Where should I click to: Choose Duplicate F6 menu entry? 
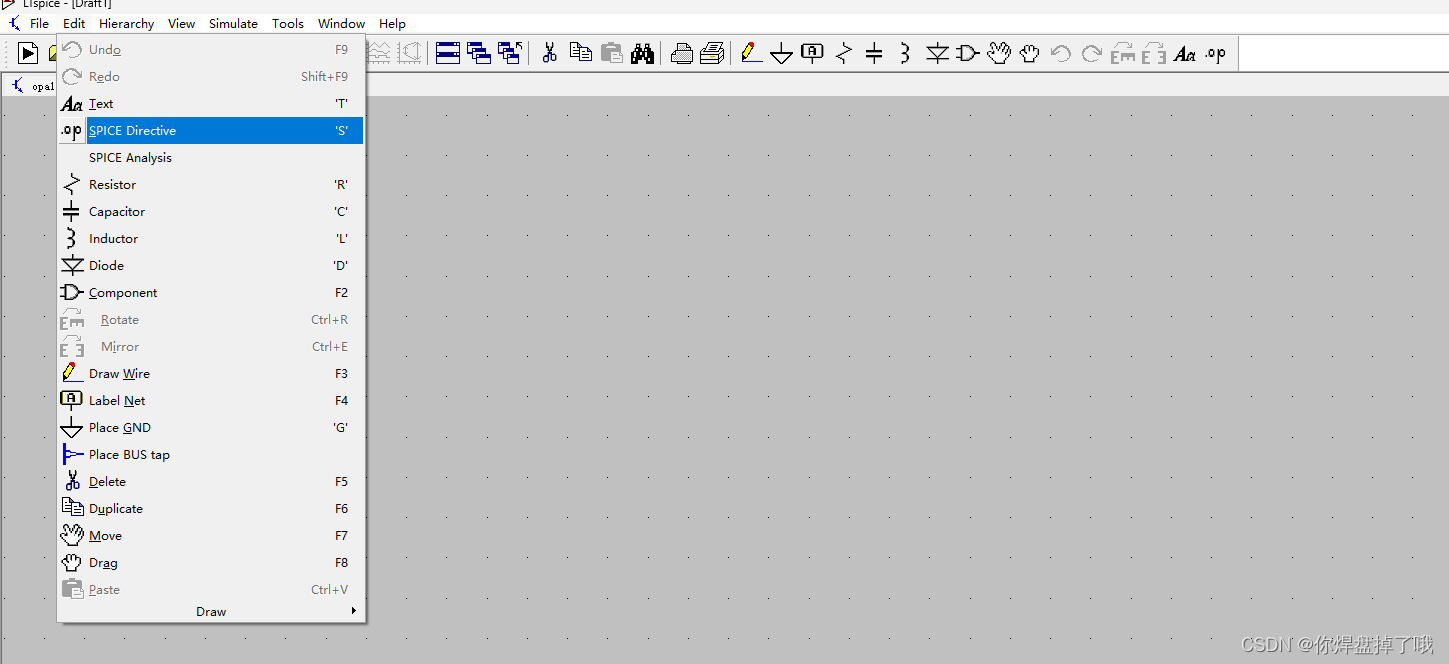coord(211,509)
